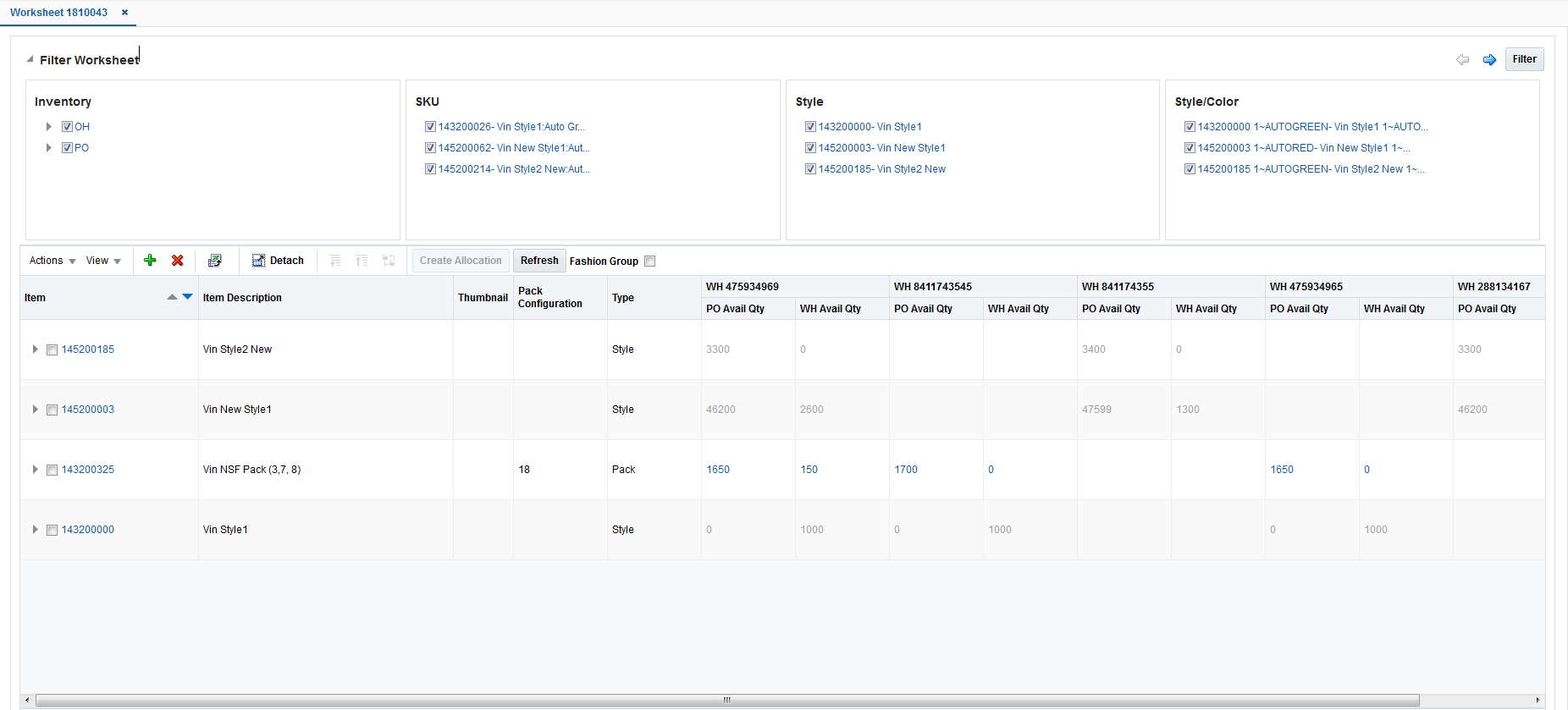Click the Detach table button

pos(278,261)
